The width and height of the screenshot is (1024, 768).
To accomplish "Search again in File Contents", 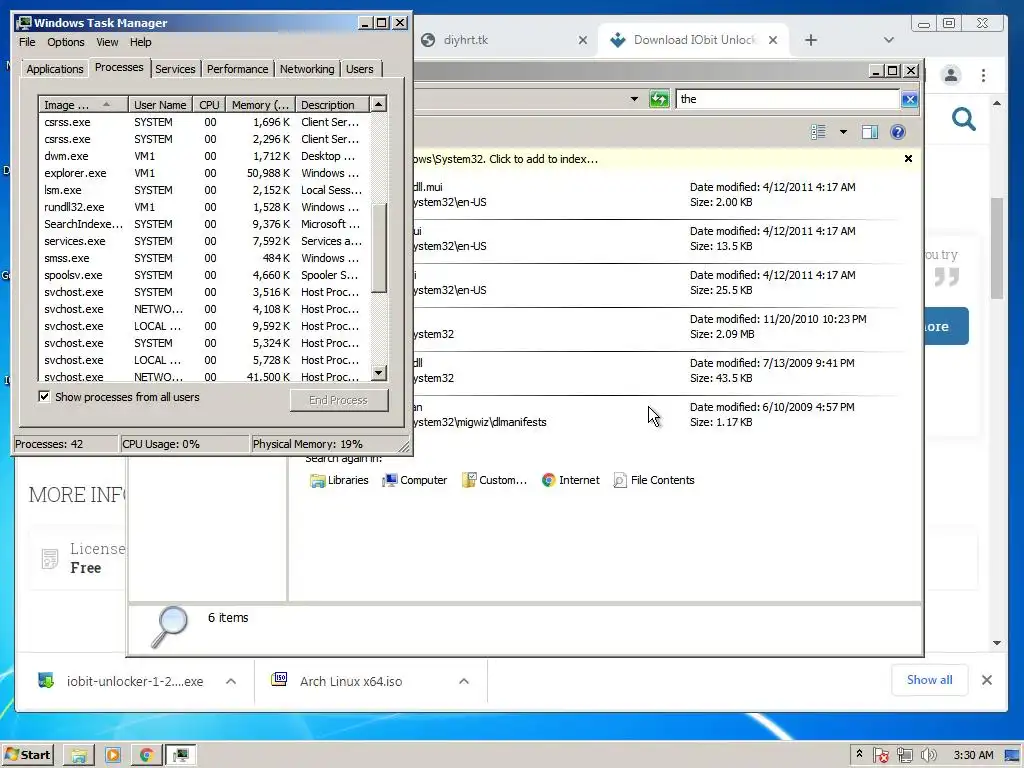I will pos(654,480).
